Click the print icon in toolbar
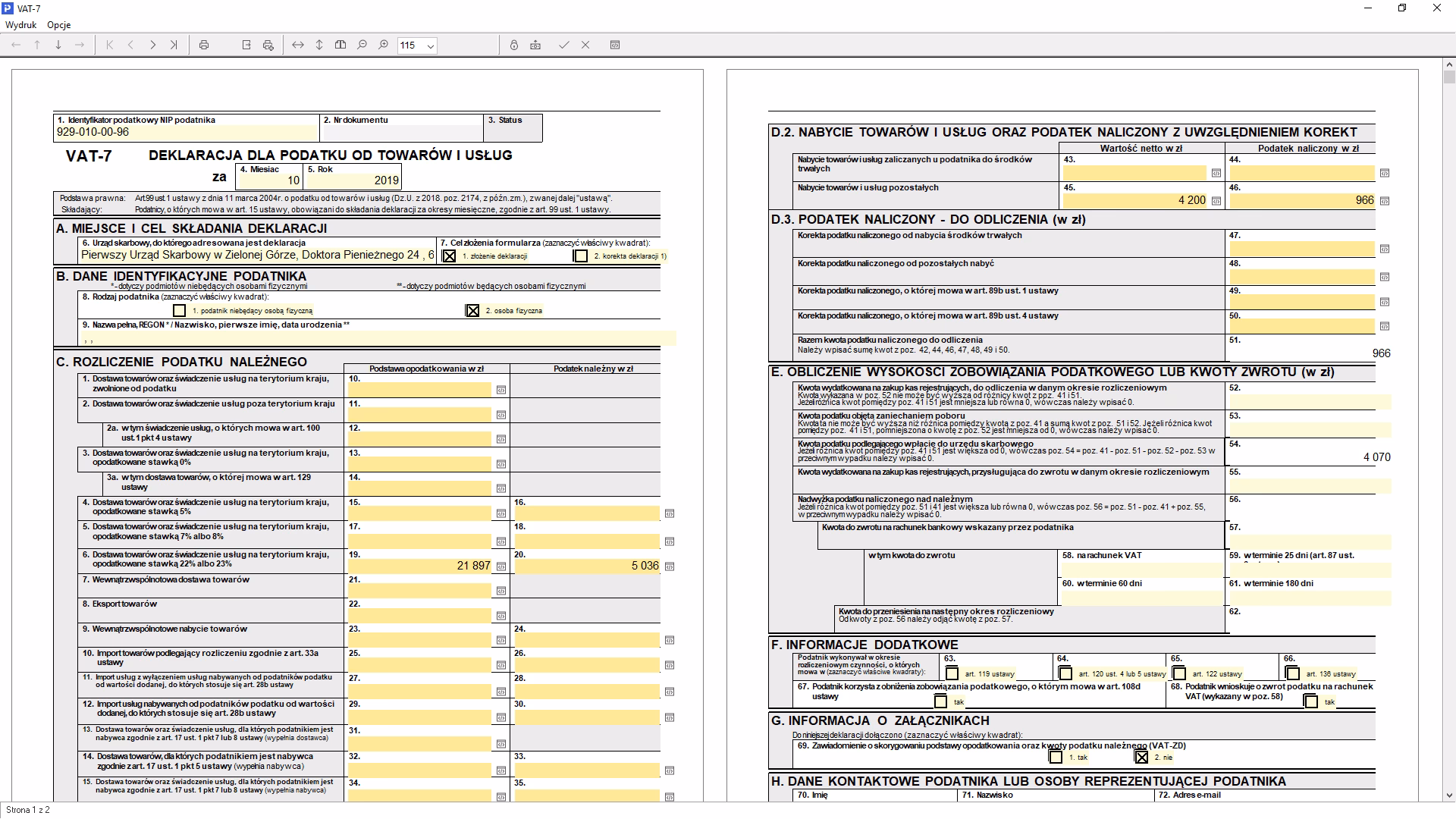1456x819 pixels. click(x=204, y=45)
